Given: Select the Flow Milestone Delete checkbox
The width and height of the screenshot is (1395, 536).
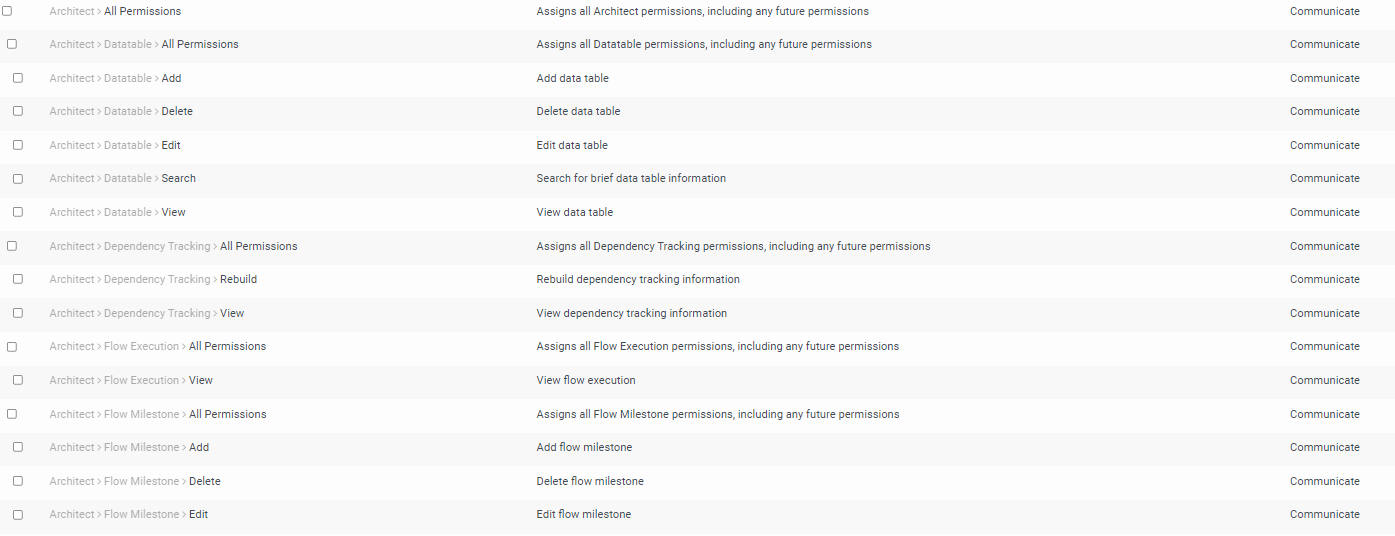Looking at the screenshot, I should click(18, 481).
